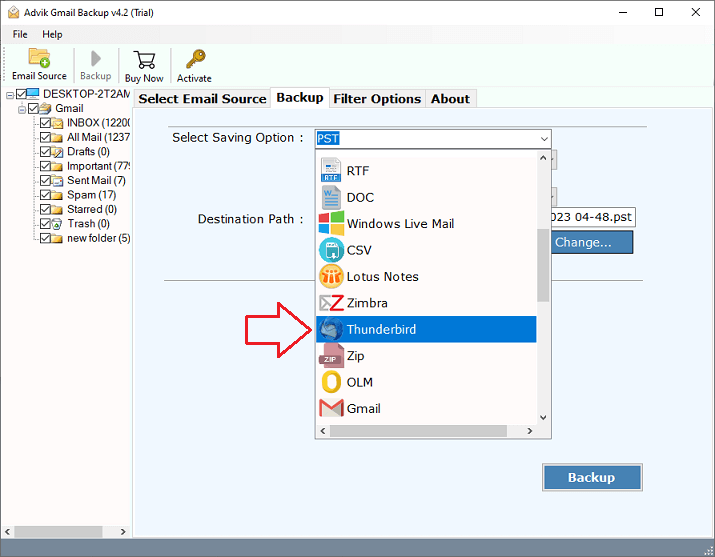Screen dimensions: 715x557
Task: Click the Trash recycle icon
Action: [x=57, y=224]
